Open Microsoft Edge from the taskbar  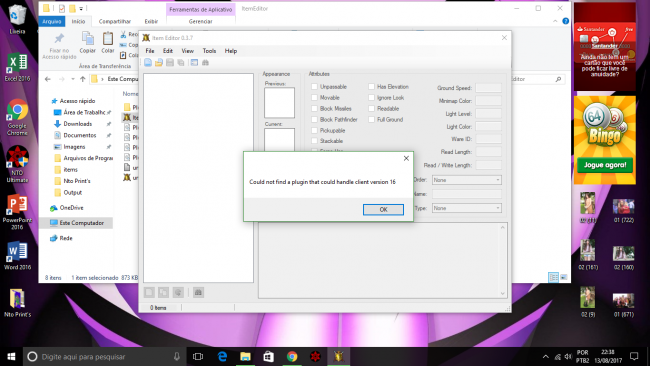tap(222, 356)
